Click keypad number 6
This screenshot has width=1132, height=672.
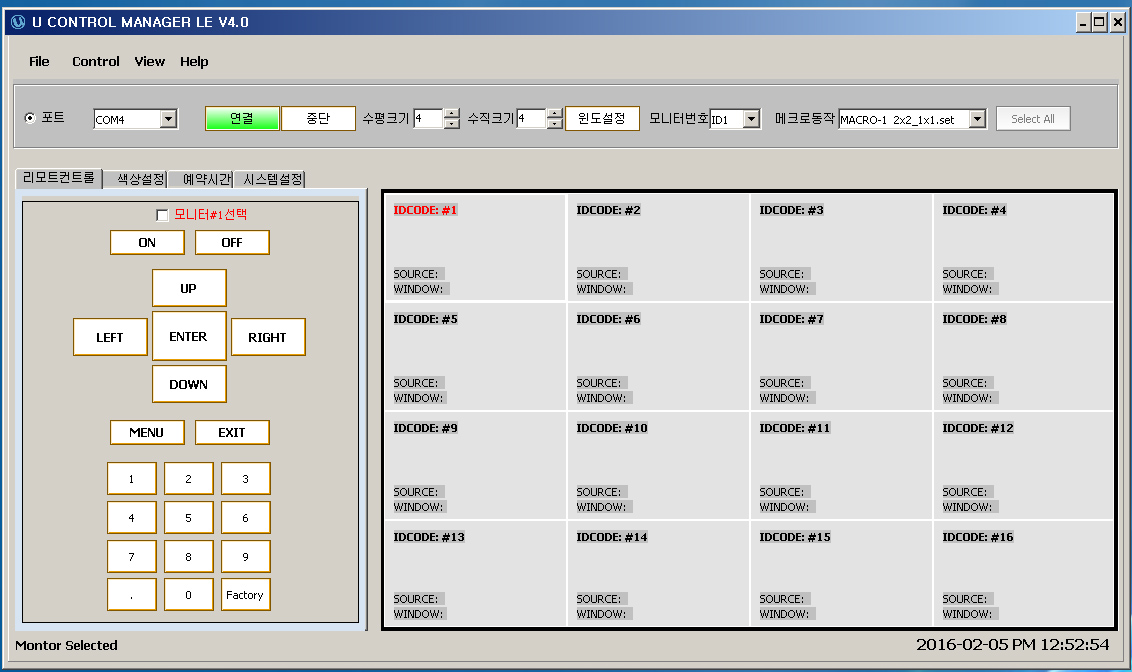[x=245, y=518]
